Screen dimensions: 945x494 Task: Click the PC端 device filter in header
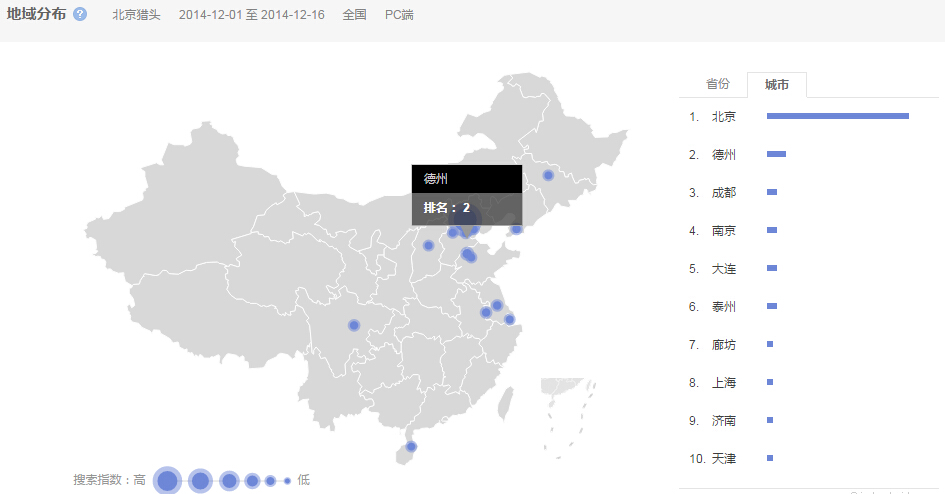[399, 15]
